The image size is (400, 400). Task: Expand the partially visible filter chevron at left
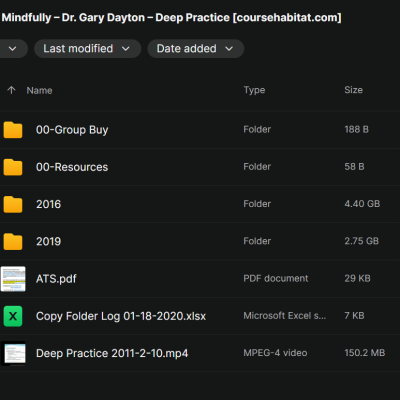click(x=13, y=49)
